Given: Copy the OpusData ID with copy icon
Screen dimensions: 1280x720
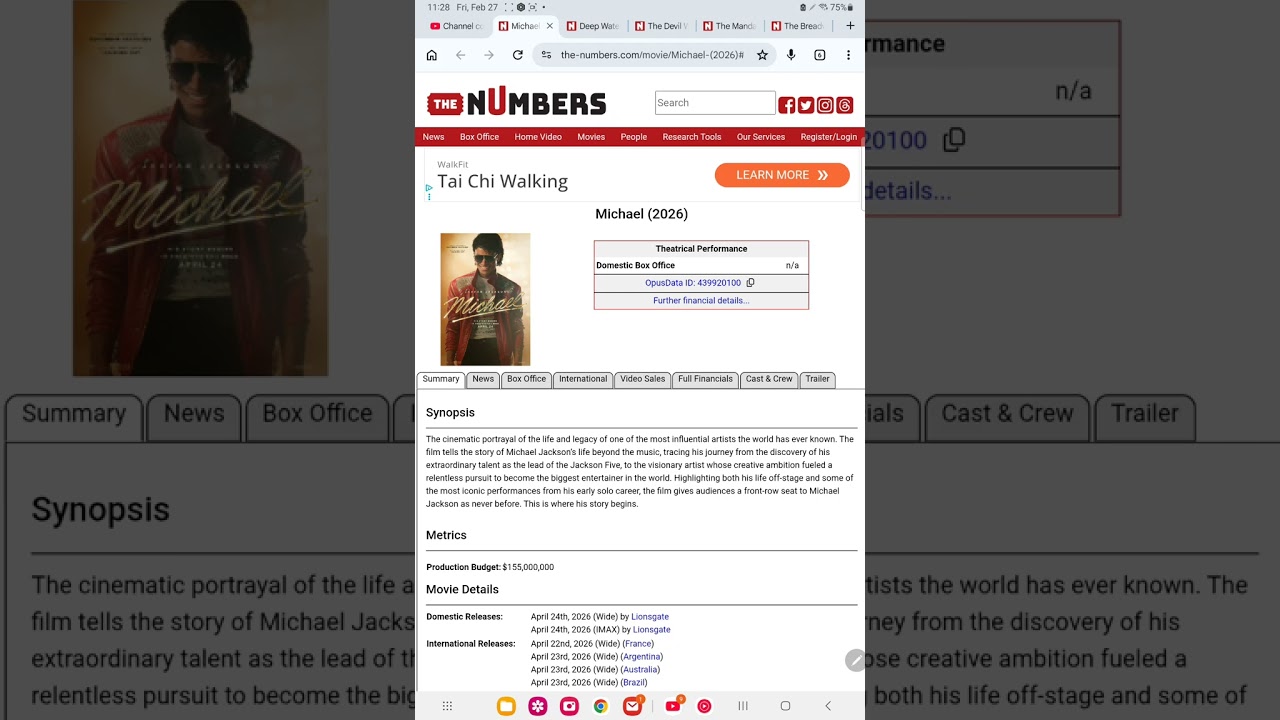Looking at the screenshot, I should pyautogui.click(x=750, y=283).
